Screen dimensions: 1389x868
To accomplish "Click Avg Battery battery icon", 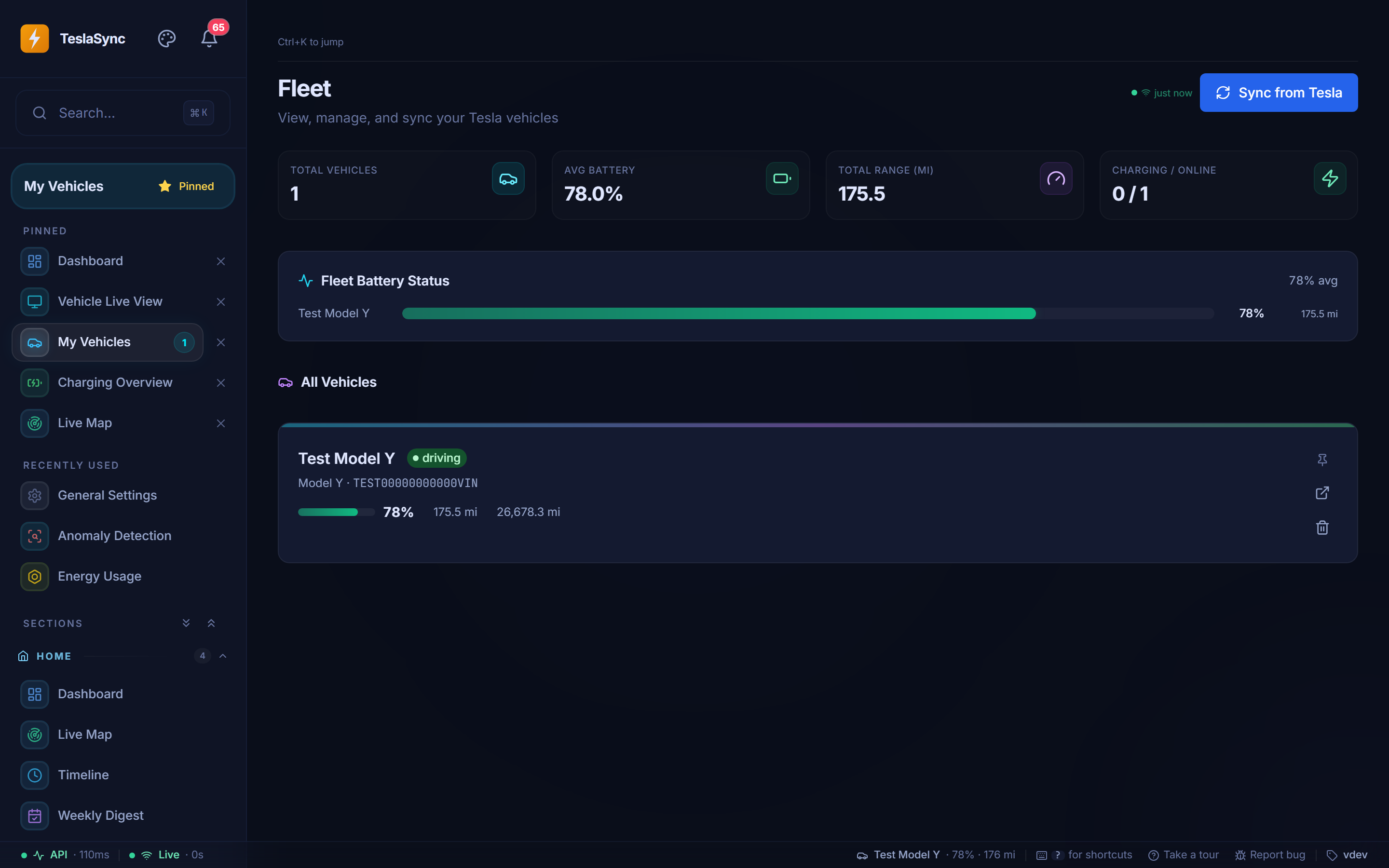I will [x=782, y=178].
